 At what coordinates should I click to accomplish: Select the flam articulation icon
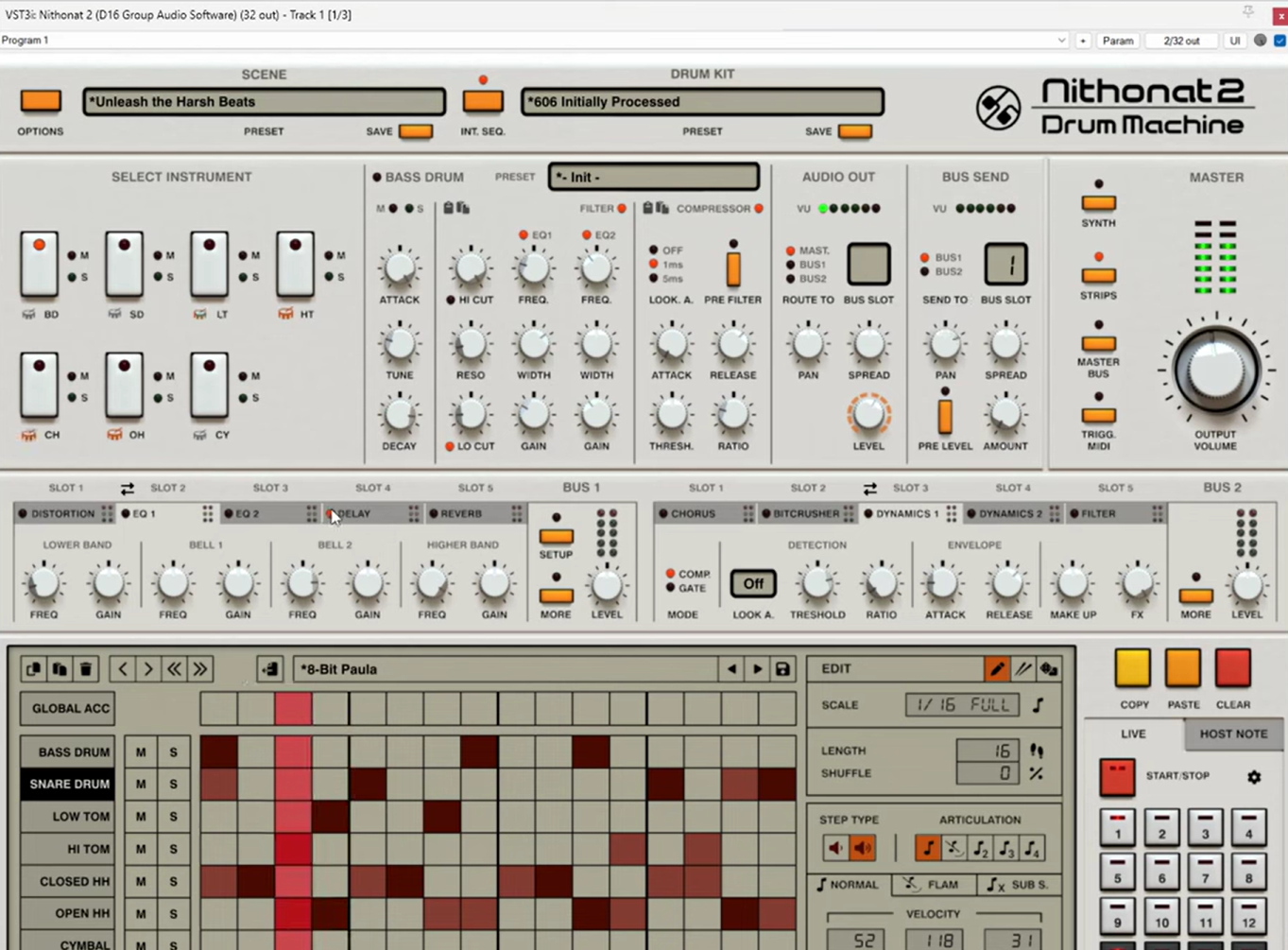point(953,848)
